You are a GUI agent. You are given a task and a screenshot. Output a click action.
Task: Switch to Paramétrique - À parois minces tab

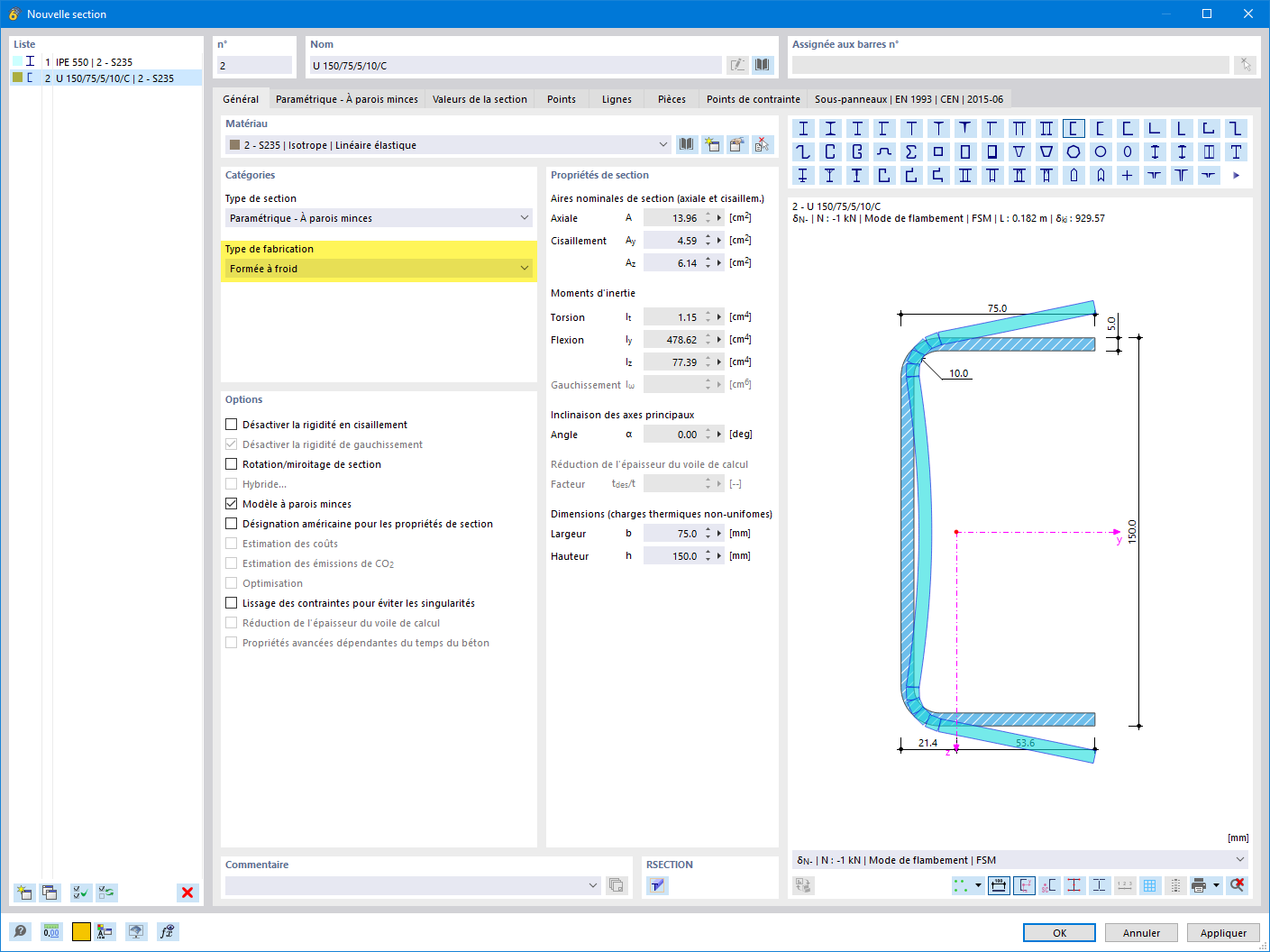[x=347, y=99]
